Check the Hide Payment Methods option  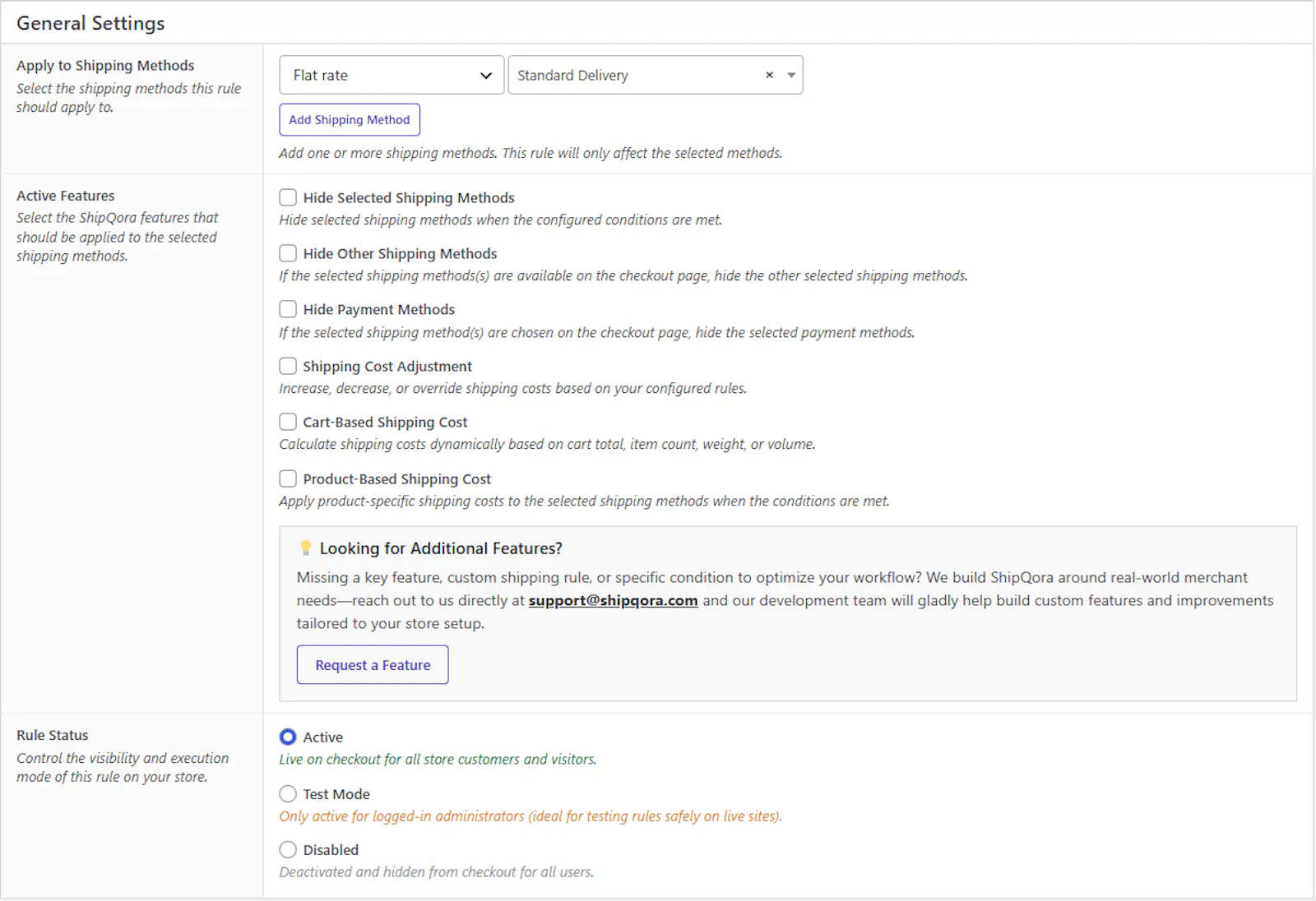(x=288, y=309)
